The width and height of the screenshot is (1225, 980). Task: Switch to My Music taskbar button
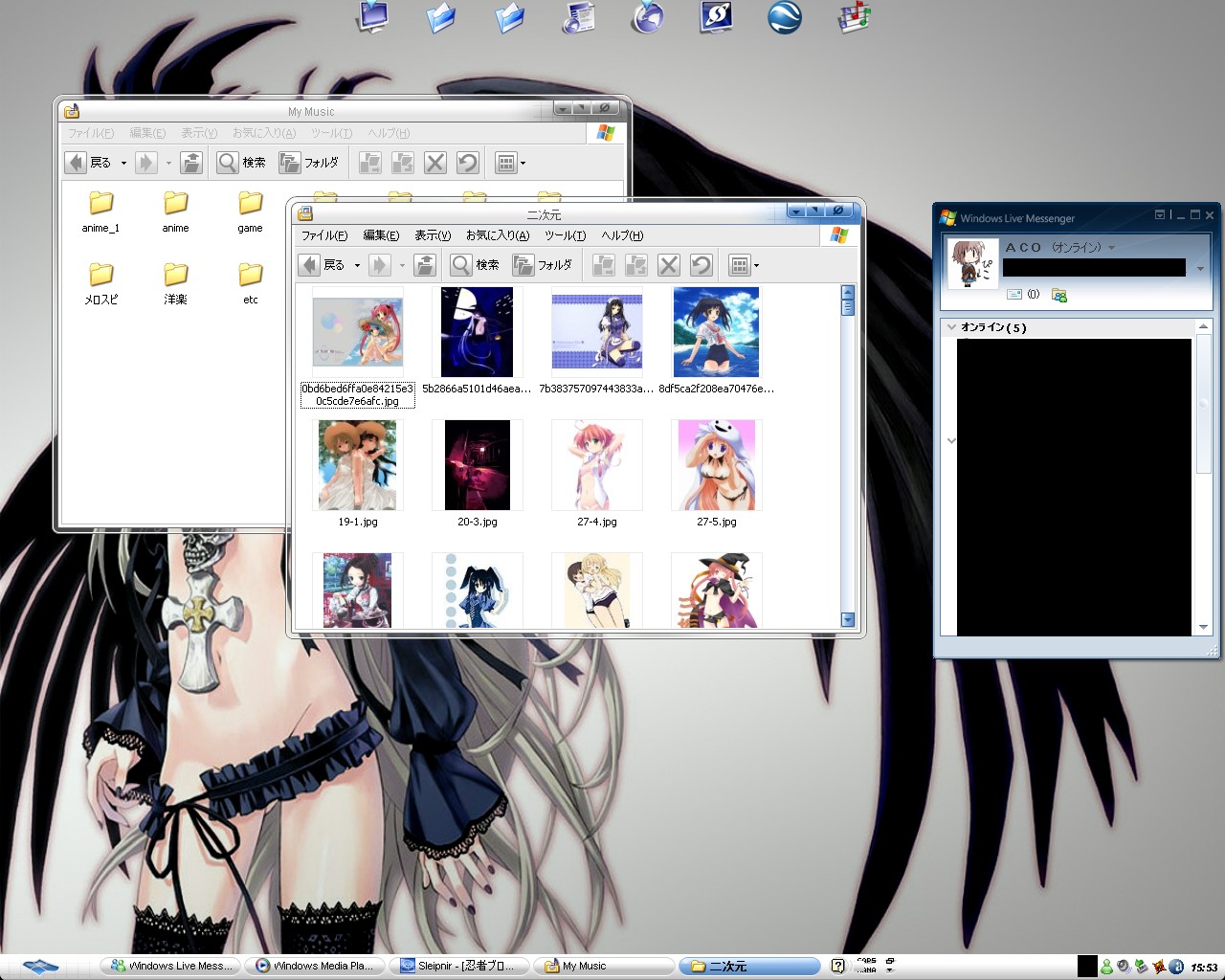coord(603,966)
